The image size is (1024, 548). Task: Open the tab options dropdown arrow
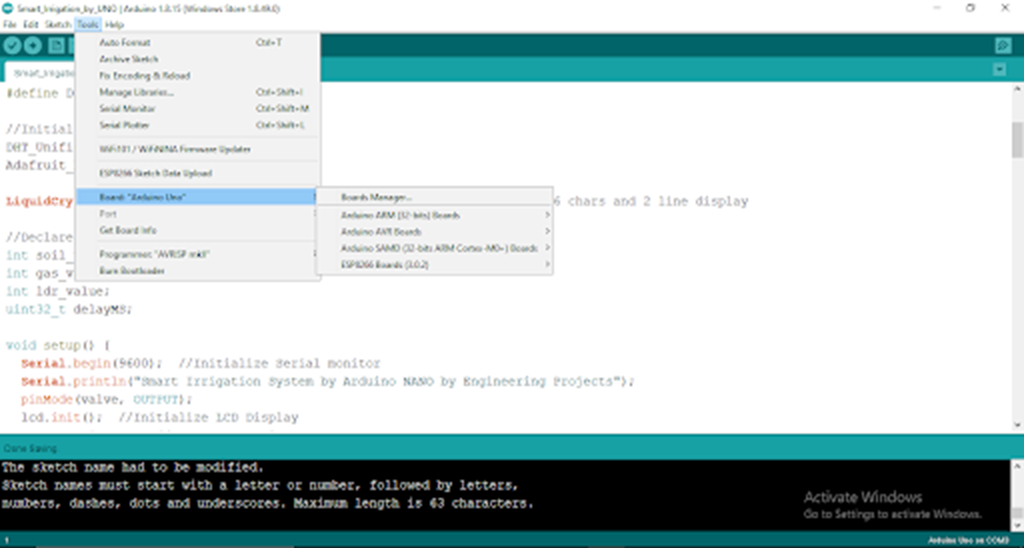[x=999, y=69]
